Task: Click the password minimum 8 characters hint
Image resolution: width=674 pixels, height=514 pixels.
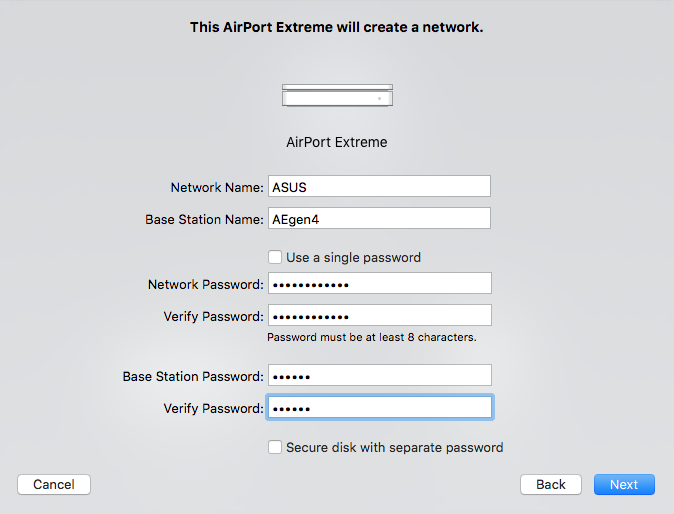Action: point(372,337)
